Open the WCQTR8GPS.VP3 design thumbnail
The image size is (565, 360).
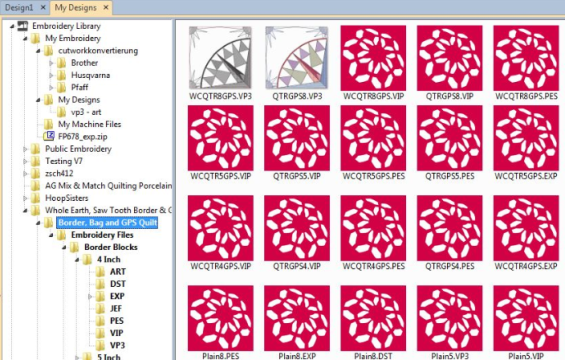coord(220,58)
